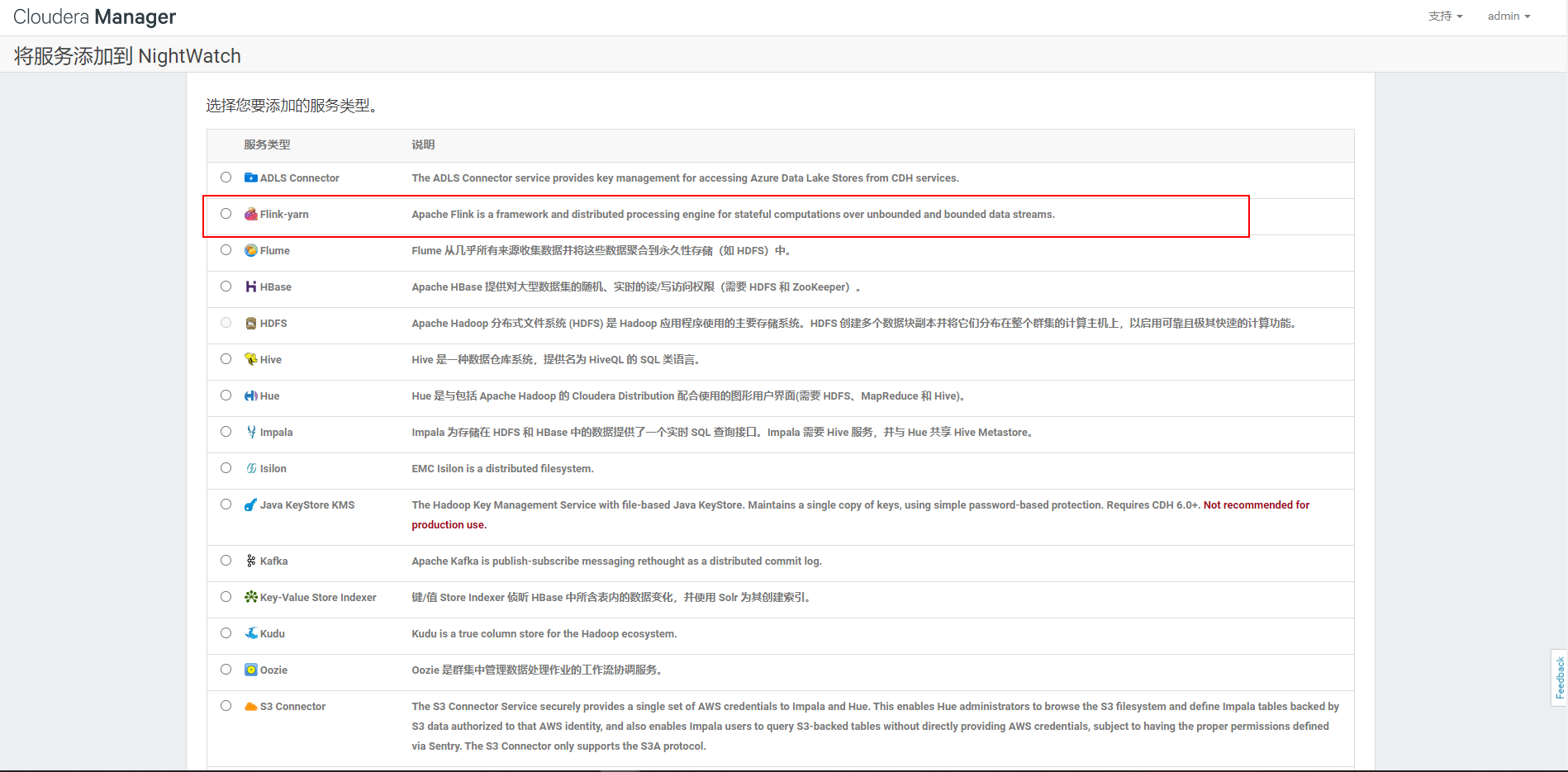Click the Kudu service icon

[x=251, y=633]
